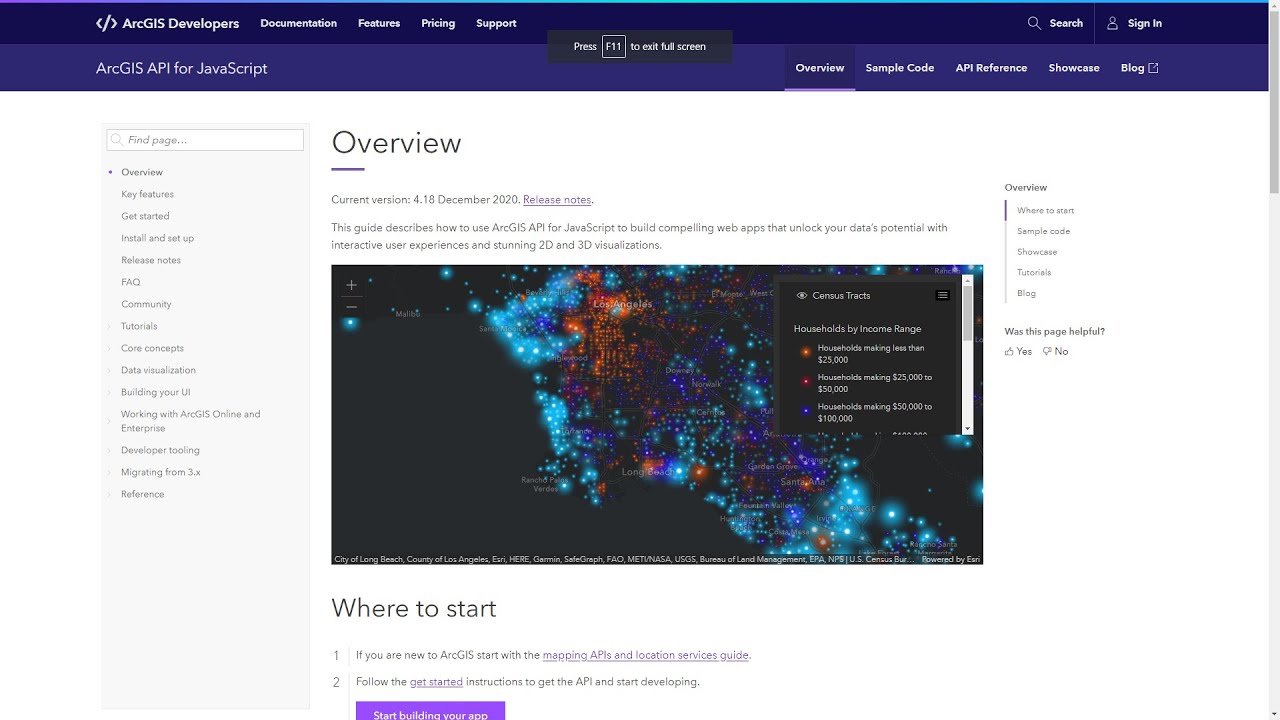
Task: Expand the Data visualization section
Action: pos(110,370)
